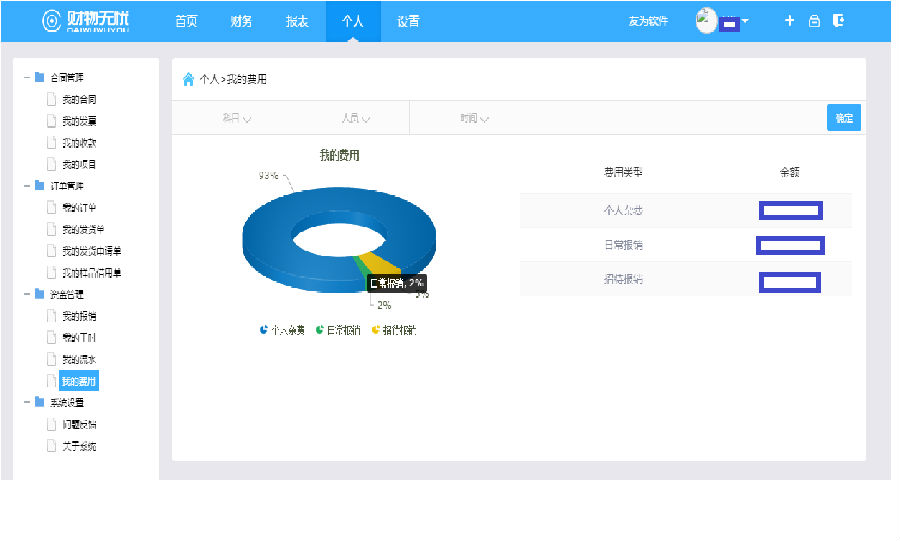The image size is (900, 541).
Task: Toggle blue 个人 legend entry in chart
Action: [x=281, y=330]
